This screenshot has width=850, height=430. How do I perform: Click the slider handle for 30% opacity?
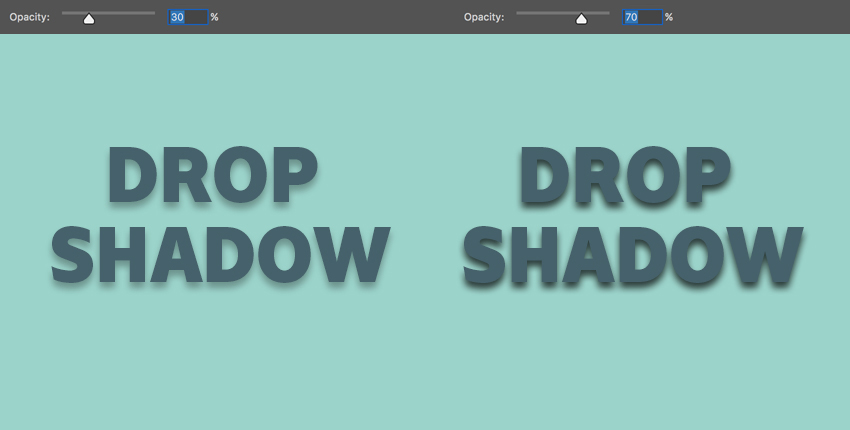click(89, 18)
